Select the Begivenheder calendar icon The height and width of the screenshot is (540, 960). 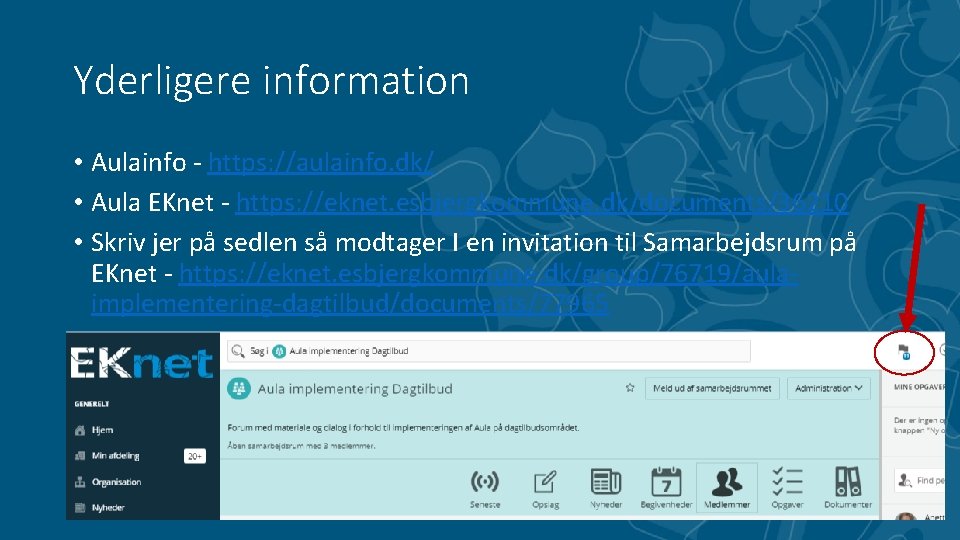(x=666, y=481)
